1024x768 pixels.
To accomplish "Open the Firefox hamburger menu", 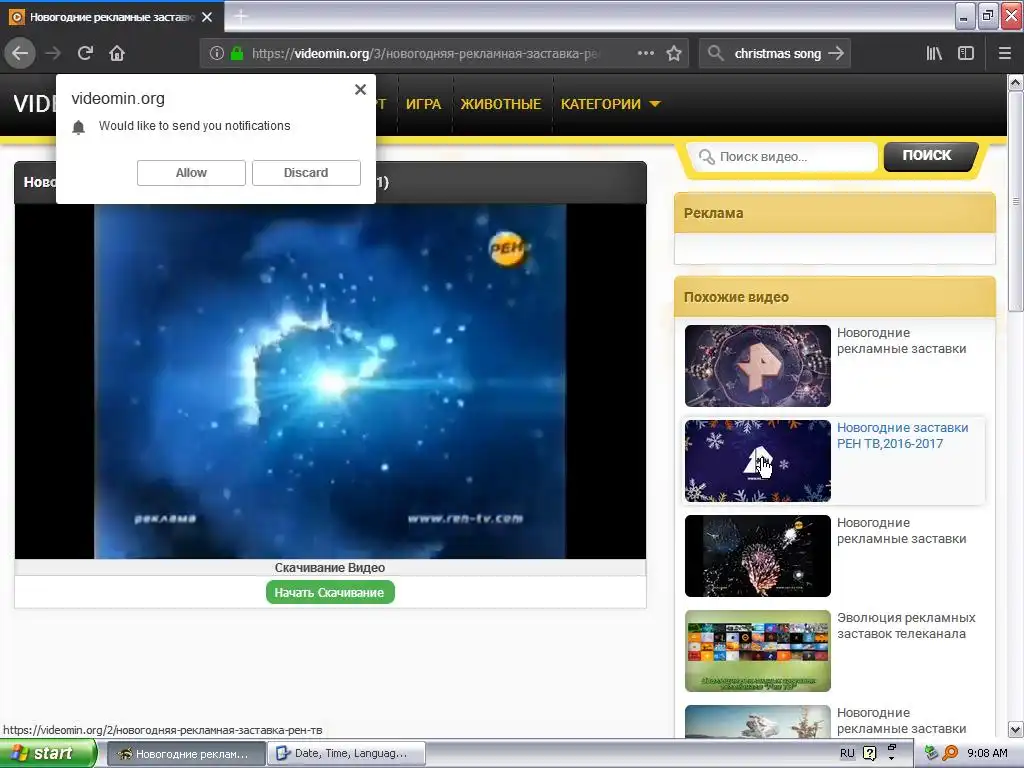I will pos(1005,53).
